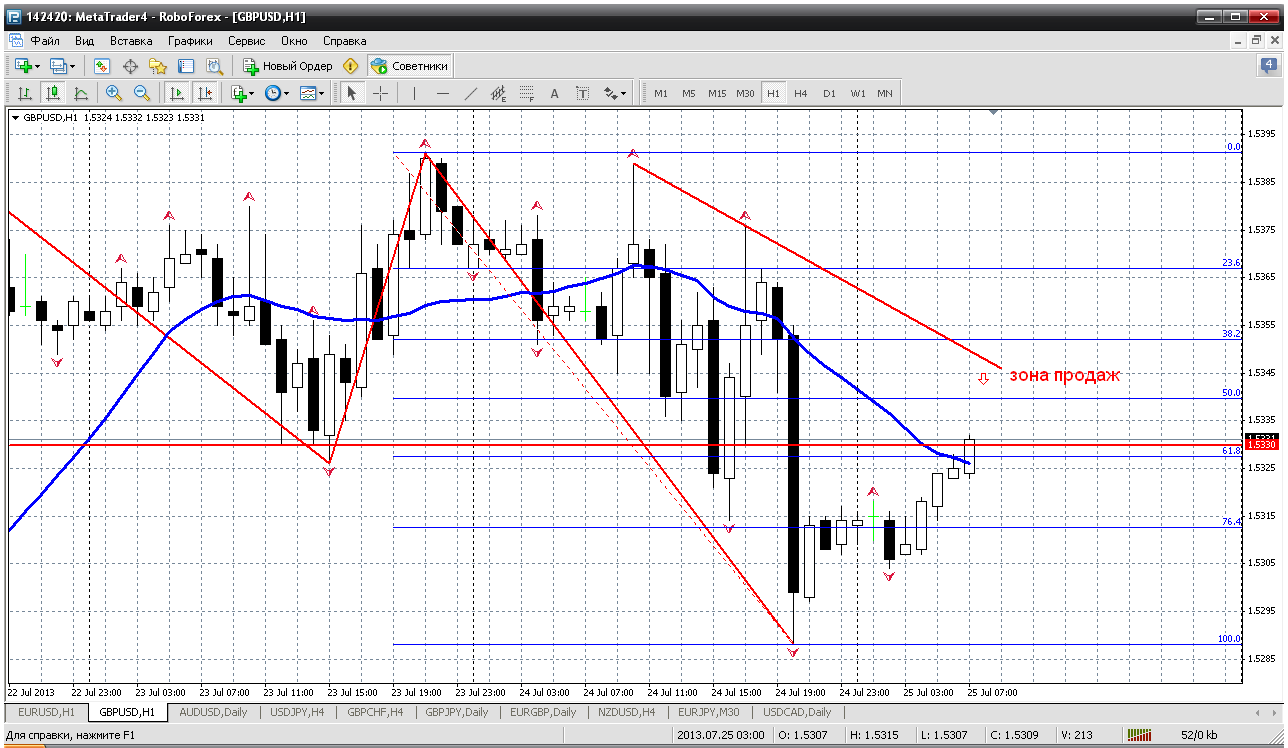The image size is (1288, 748).
Task: Open the Market Watch panel icon
Action: tap(102, 66)
